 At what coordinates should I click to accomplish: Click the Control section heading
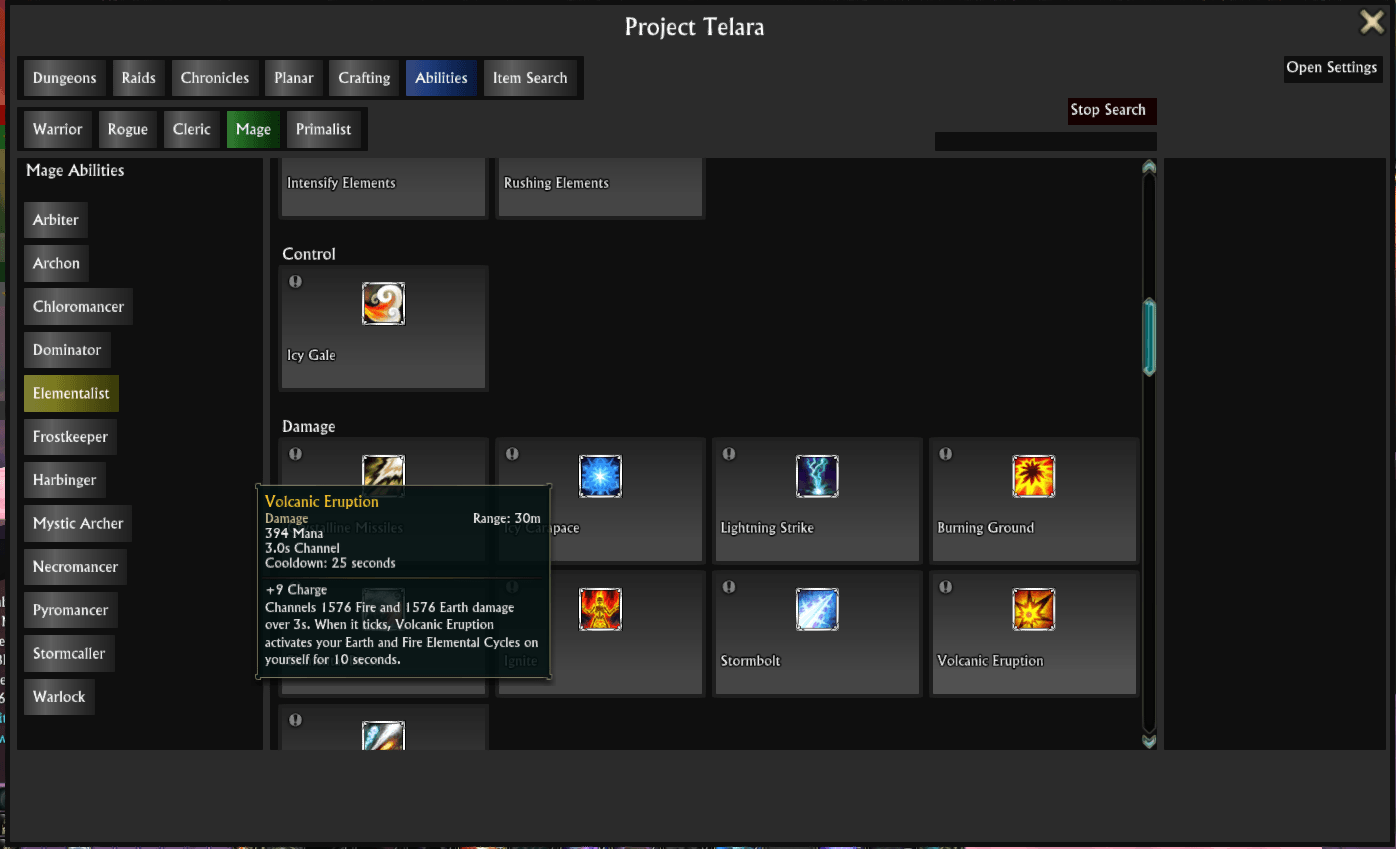(309, 254)
